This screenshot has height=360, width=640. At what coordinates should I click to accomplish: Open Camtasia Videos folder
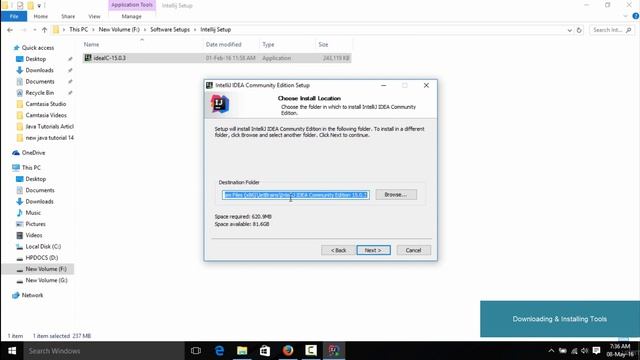click(x=46, y=116)
